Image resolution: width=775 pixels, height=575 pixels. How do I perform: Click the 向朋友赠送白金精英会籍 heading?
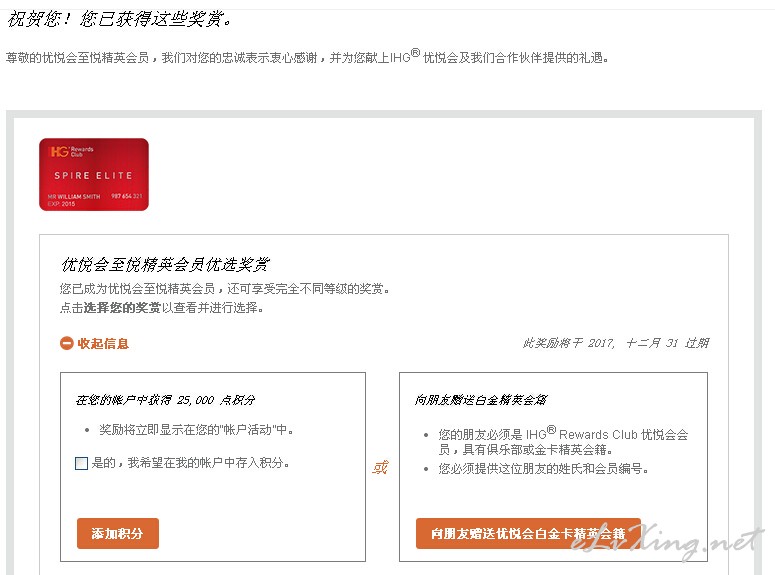481,400
